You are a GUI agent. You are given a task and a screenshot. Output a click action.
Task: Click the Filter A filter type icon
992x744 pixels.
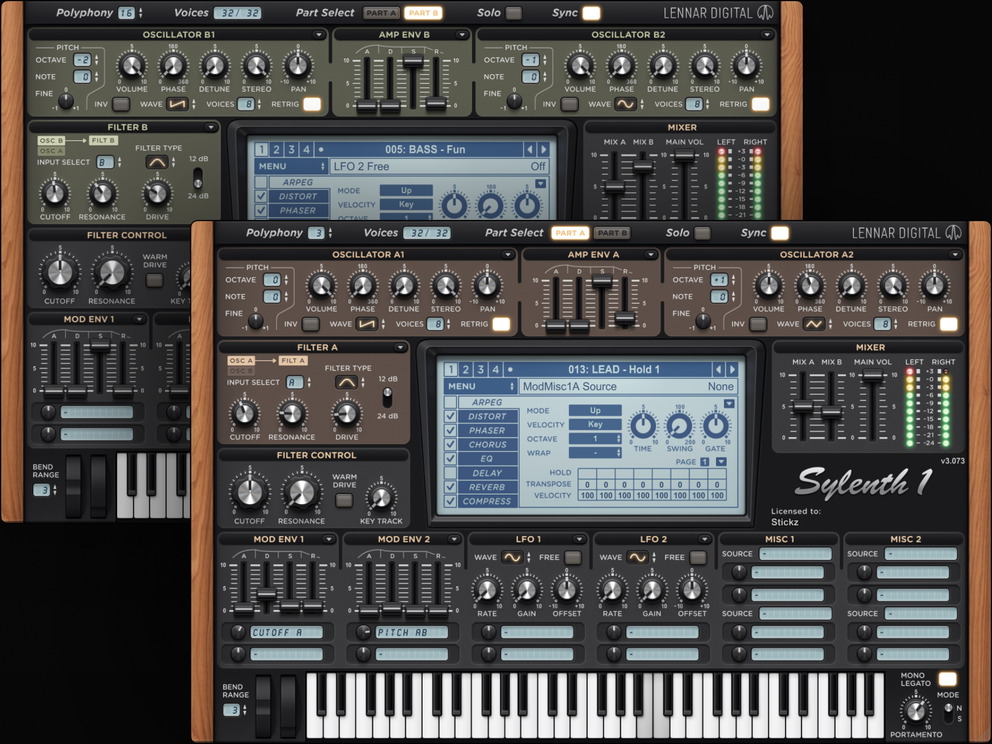[346, 383]
